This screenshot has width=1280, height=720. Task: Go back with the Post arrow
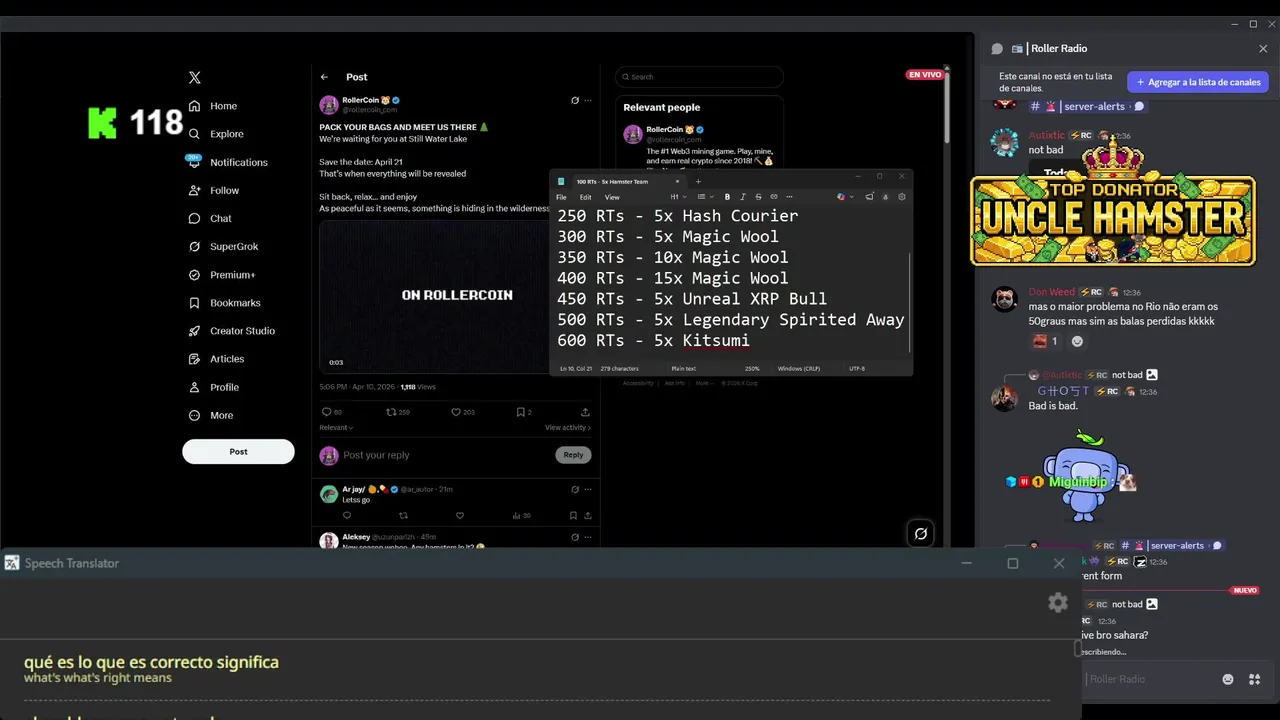pos(324,77)
